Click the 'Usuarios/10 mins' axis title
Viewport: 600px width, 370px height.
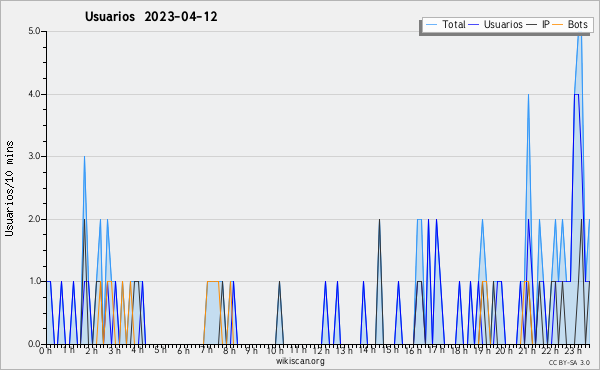click(9, 188)
